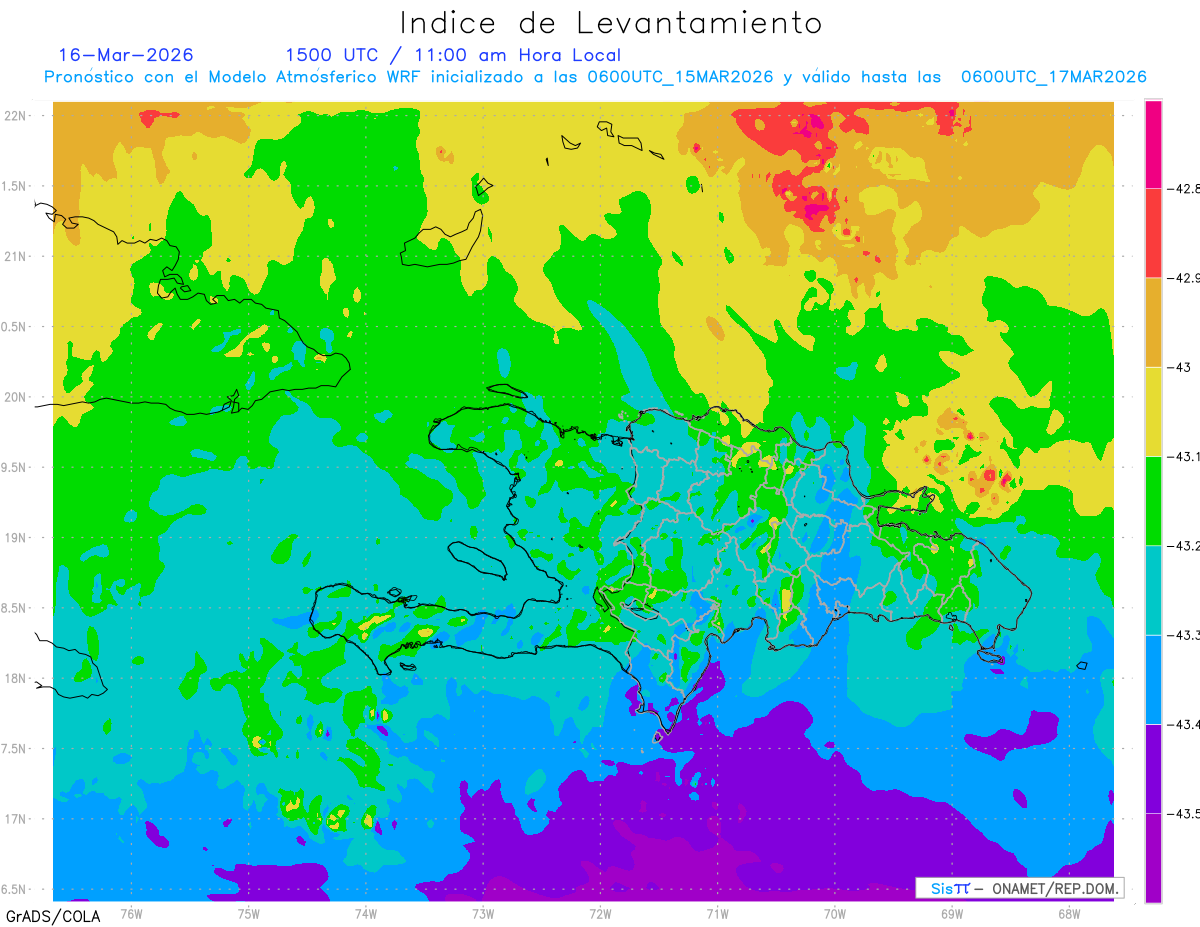This screenshot has width=1200, height=927.
Task: Pick the red legend swatch below -42.8
Action: [1153, 233]
